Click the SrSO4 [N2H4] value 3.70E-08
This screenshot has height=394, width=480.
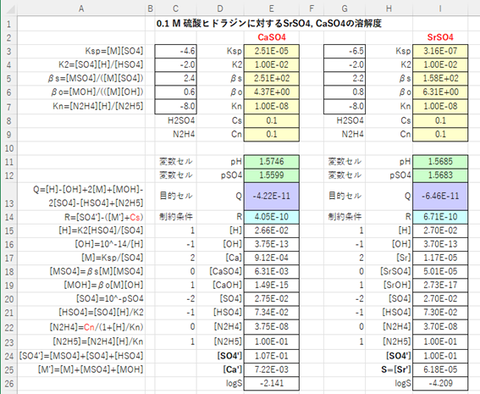(440, 327)
